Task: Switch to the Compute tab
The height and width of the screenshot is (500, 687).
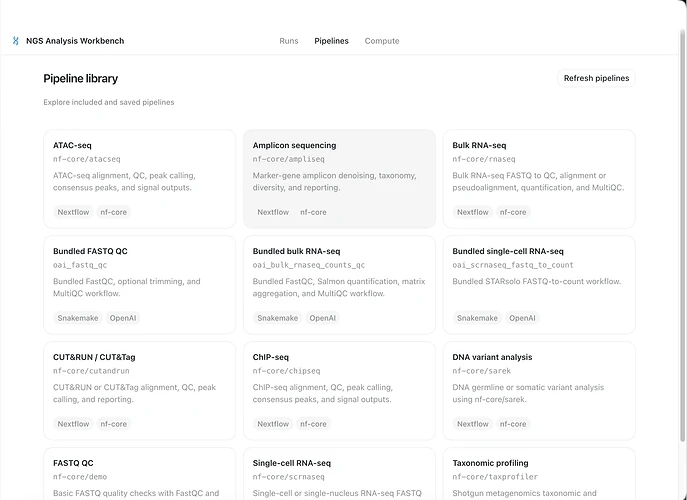Action: click(382, 41)
